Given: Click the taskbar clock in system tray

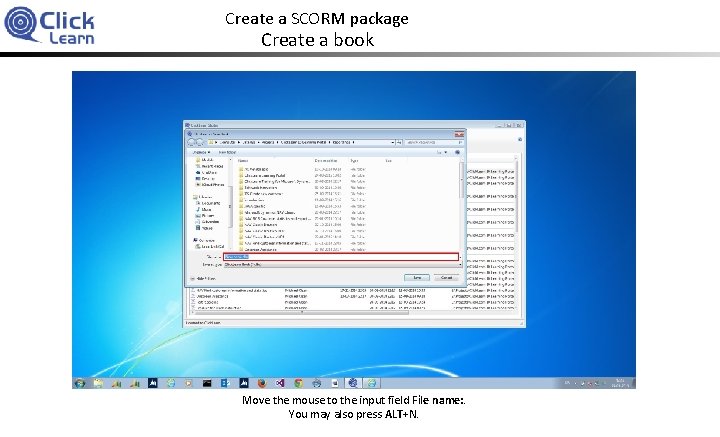Looking at the screenshot, I should [619, 383].
